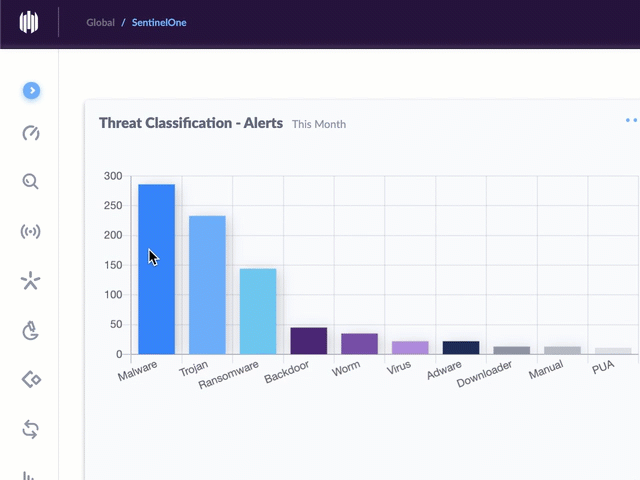Open the bar chart reports sidebar icon

click(x=31, y=474)
